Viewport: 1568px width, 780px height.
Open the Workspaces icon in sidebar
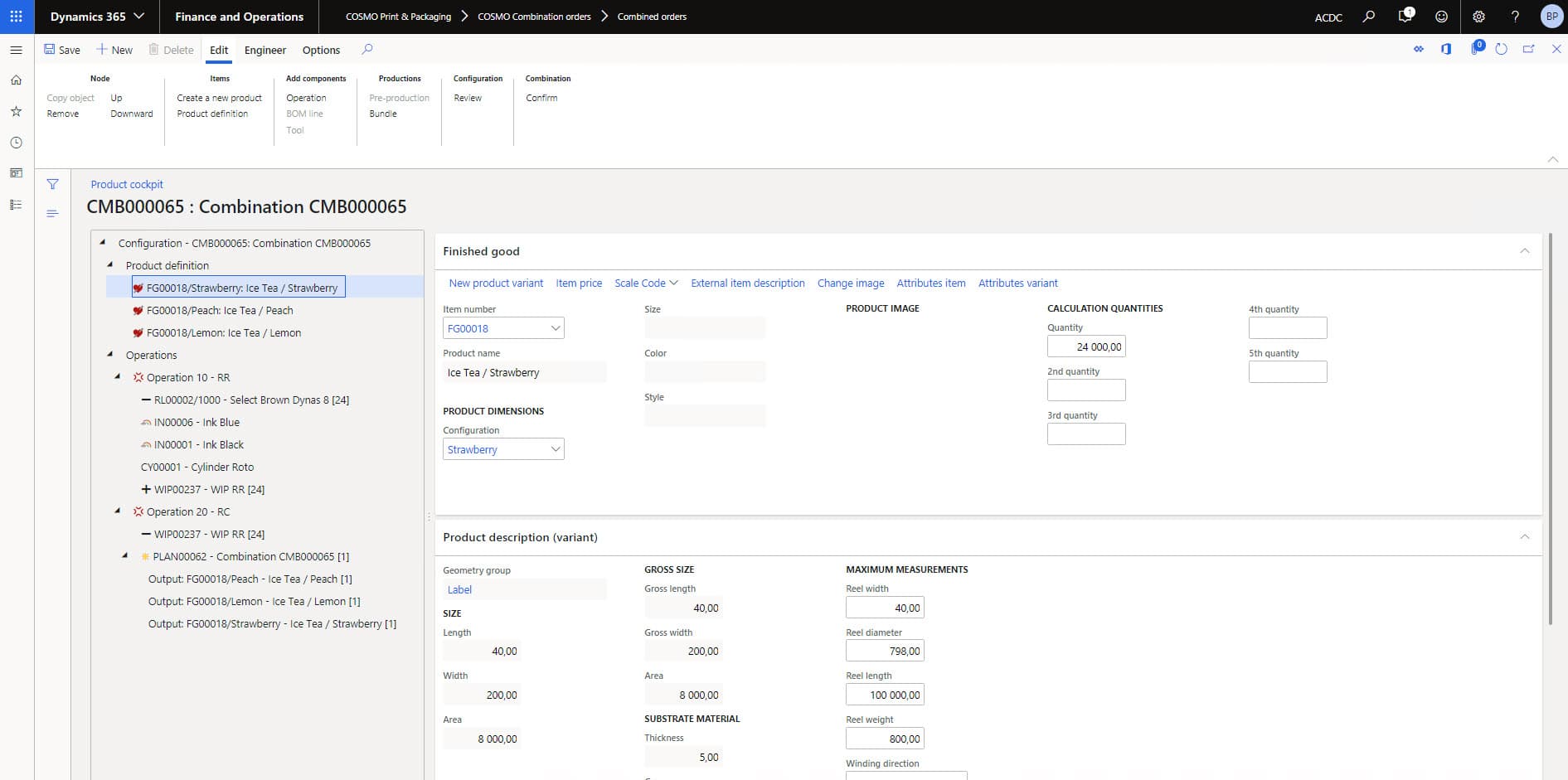pyautogui.click(x=16, y=173)
